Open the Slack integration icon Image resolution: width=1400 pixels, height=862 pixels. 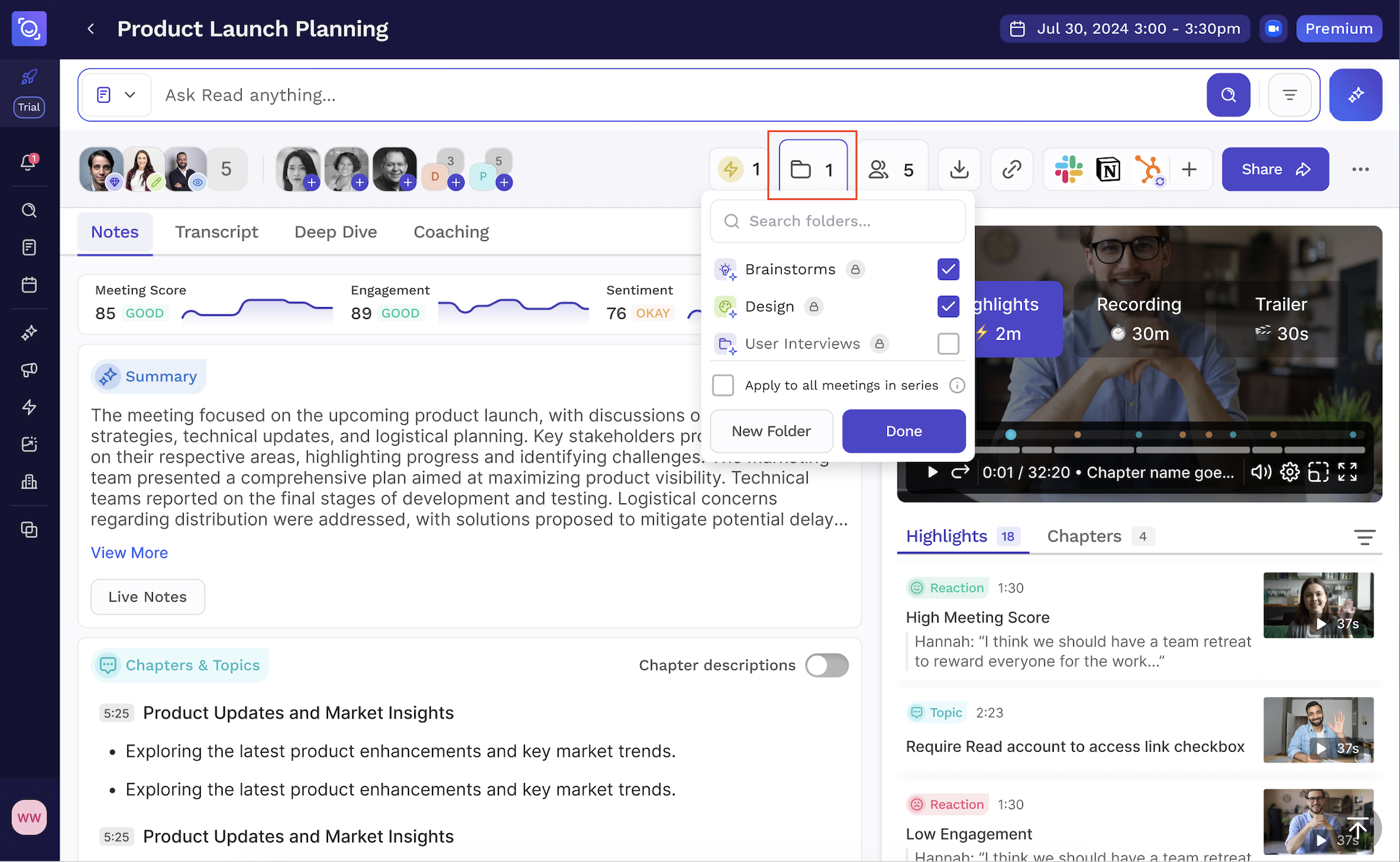[x=1068, y=169]
